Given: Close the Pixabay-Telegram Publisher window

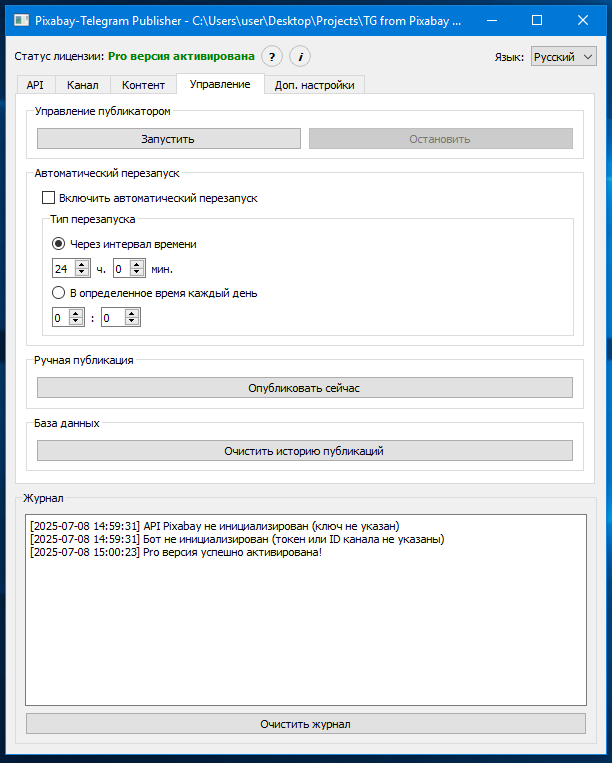Looking at the screenshot, I should tap(583, 20).
